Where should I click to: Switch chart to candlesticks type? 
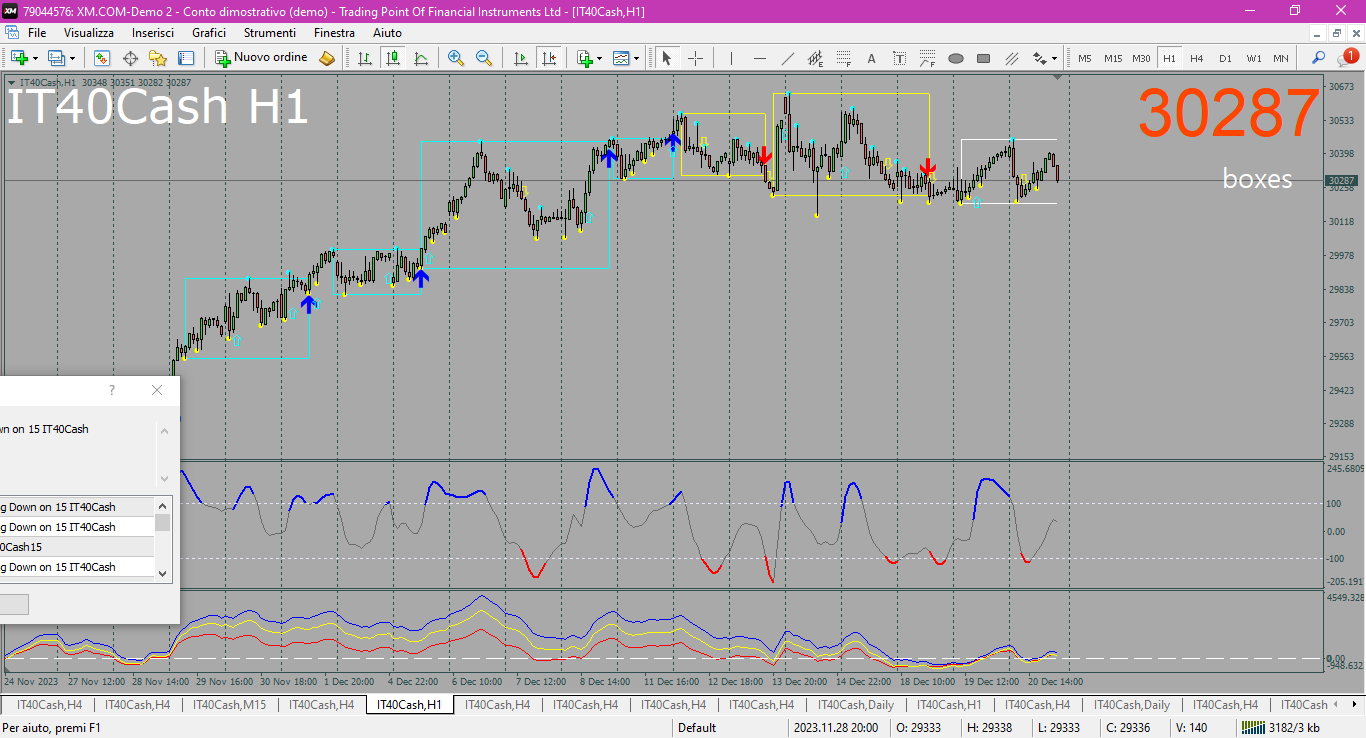click(x=393, y=58)
